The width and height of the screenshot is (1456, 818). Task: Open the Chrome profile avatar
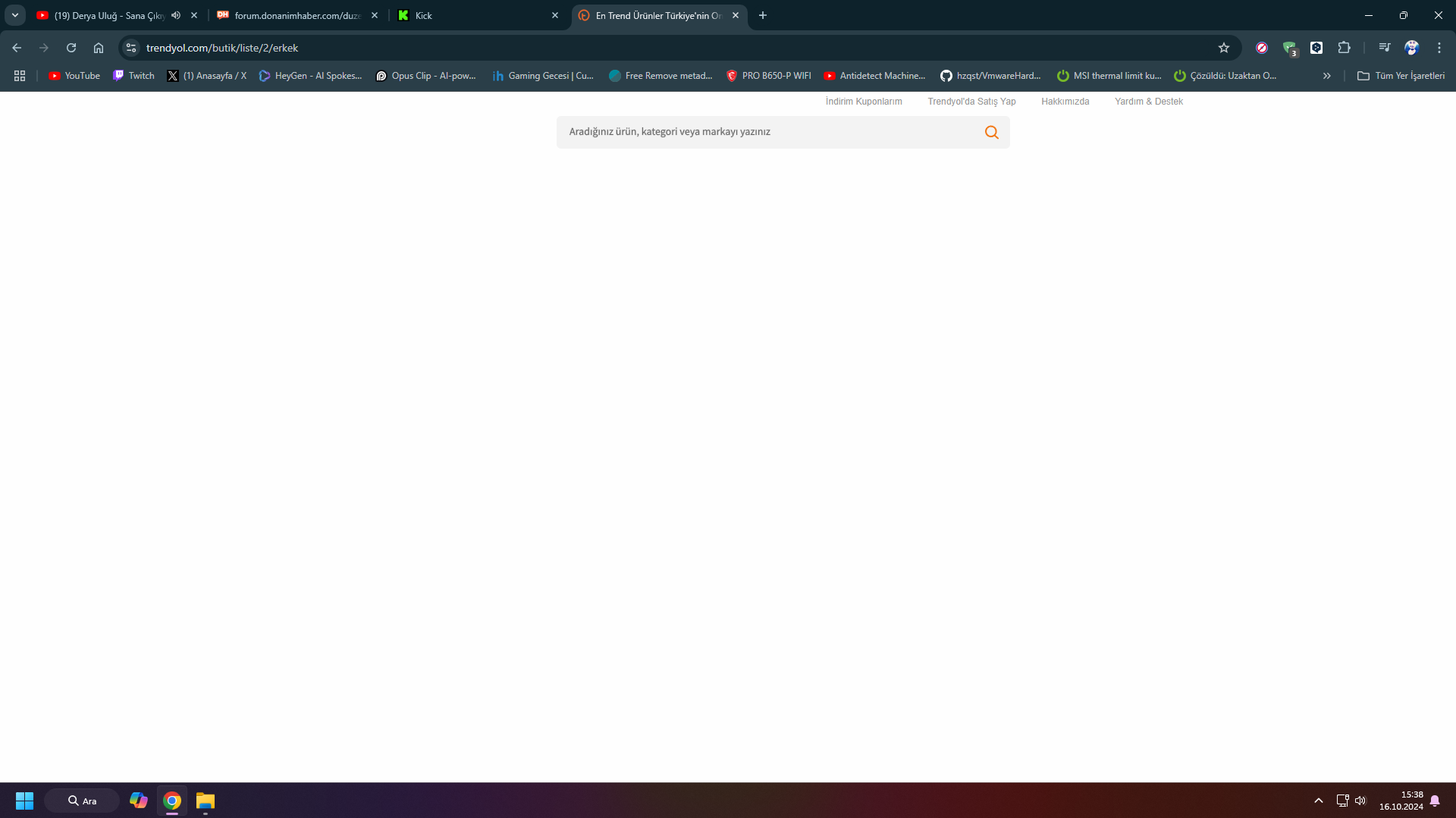point(1411,48)
